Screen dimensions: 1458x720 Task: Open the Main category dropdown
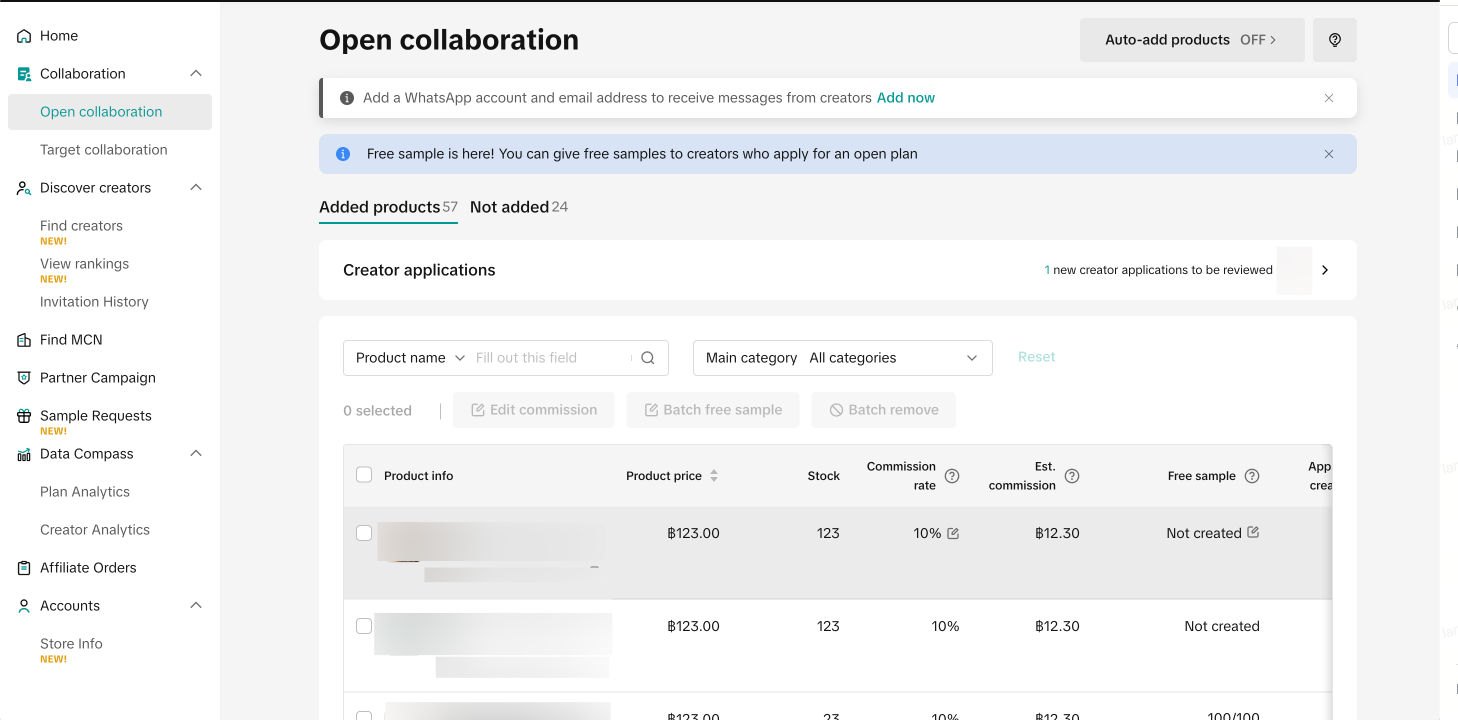pos(842,358)
